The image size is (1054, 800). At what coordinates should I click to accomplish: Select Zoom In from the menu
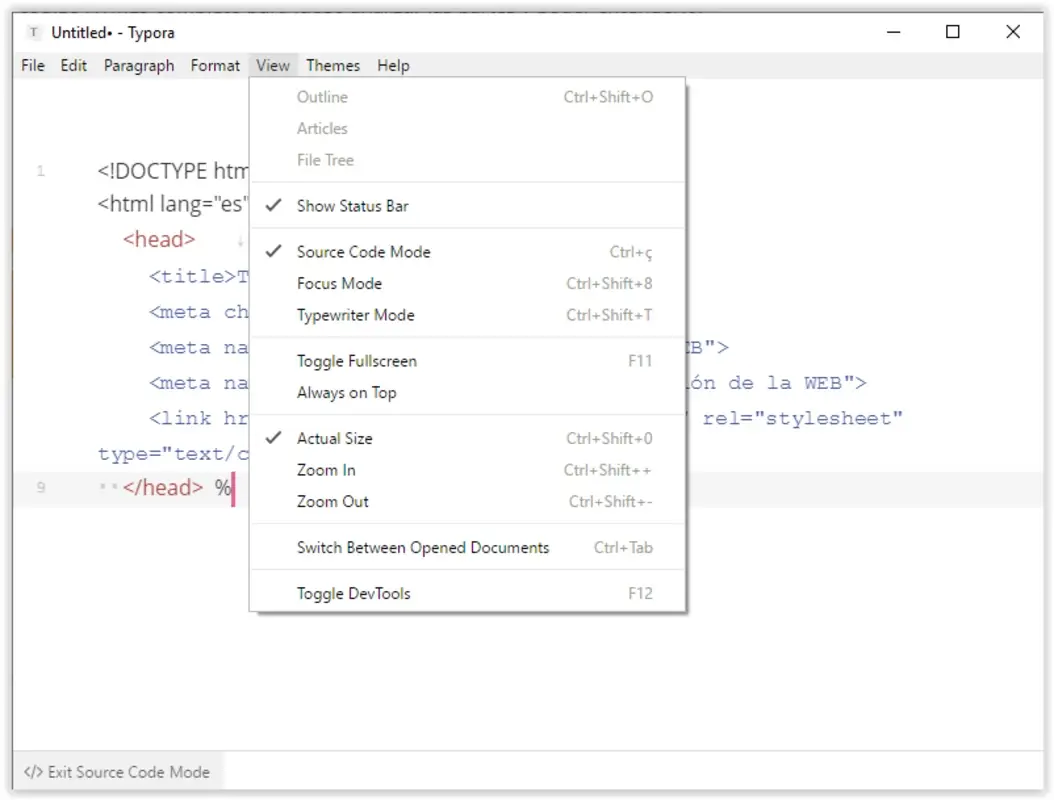(x=325, y=470)
